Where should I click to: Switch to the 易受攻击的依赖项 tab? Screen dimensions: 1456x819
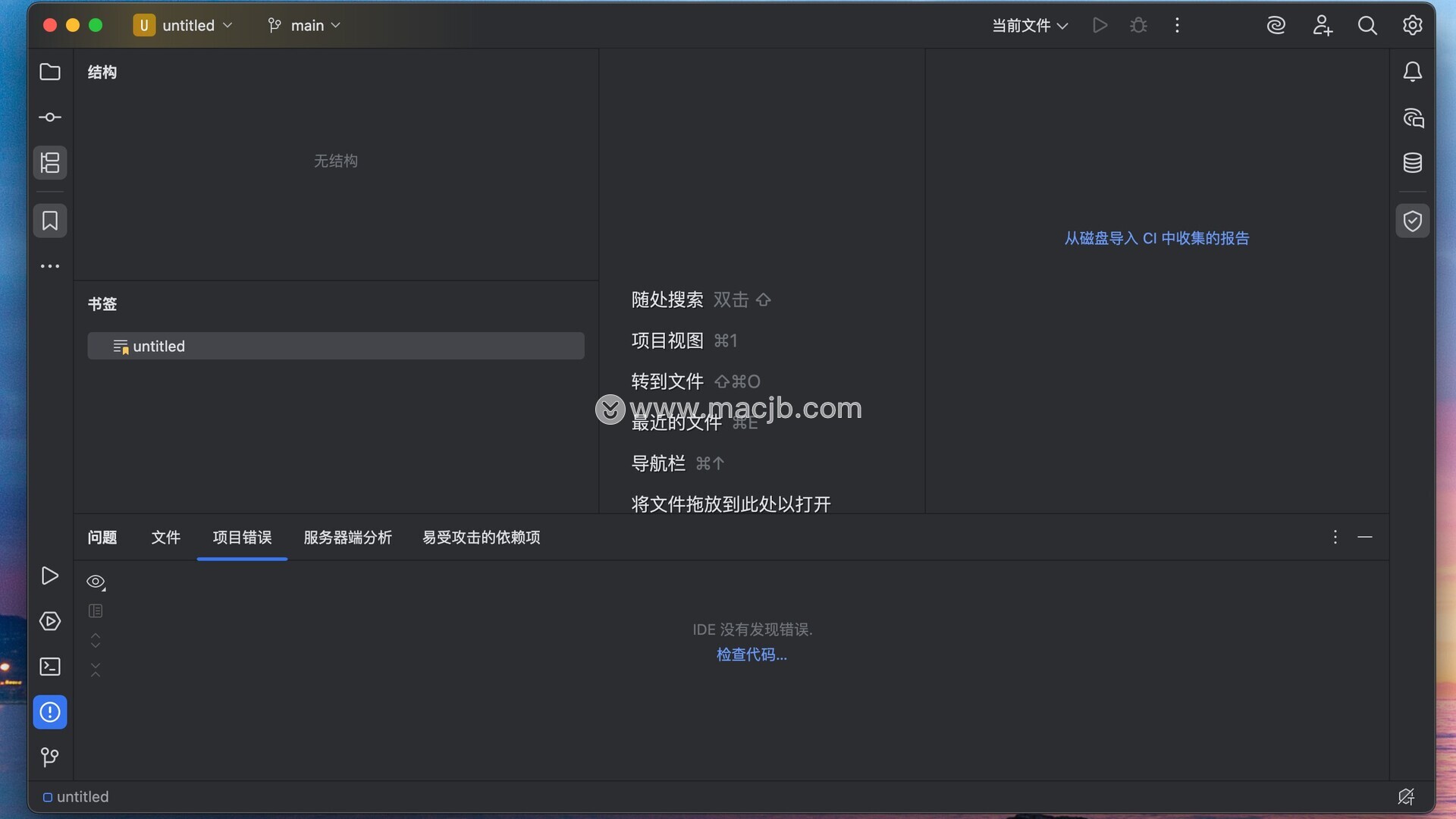pos(481,538)
